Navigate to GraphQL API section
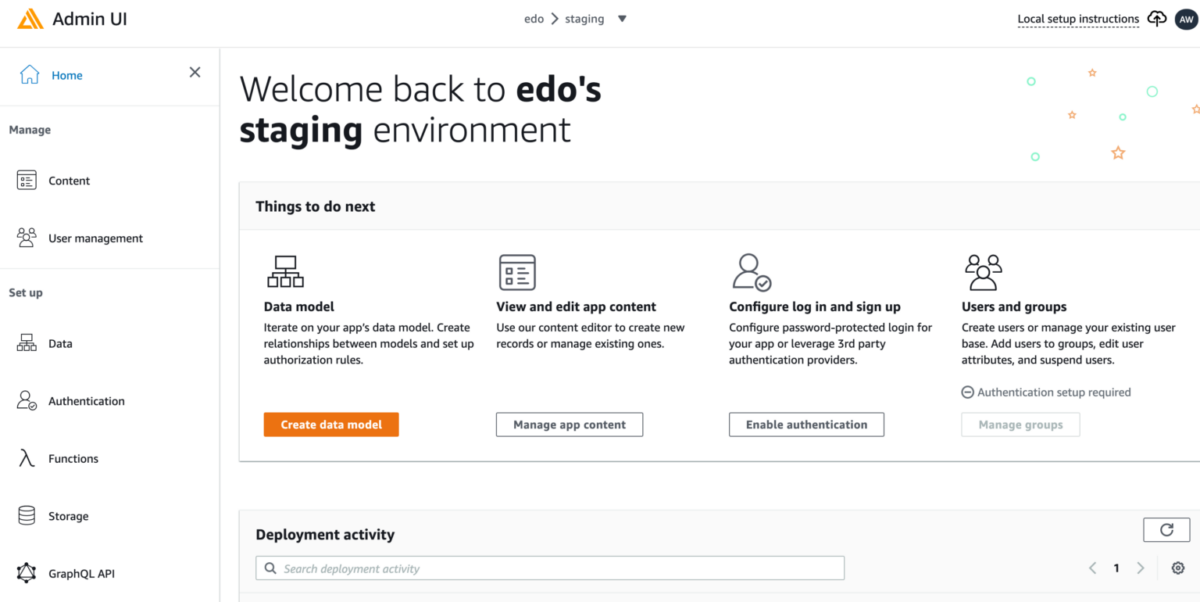The width and height of the screenshot is (1200, 602). tap(81, 574)
